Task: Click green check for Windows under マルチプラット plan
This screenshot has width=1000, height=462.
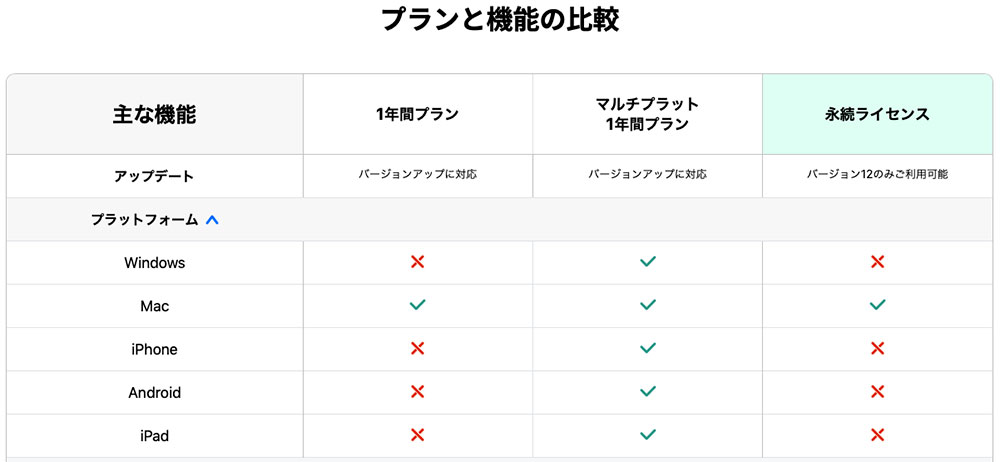Action: tap(647, 262)
